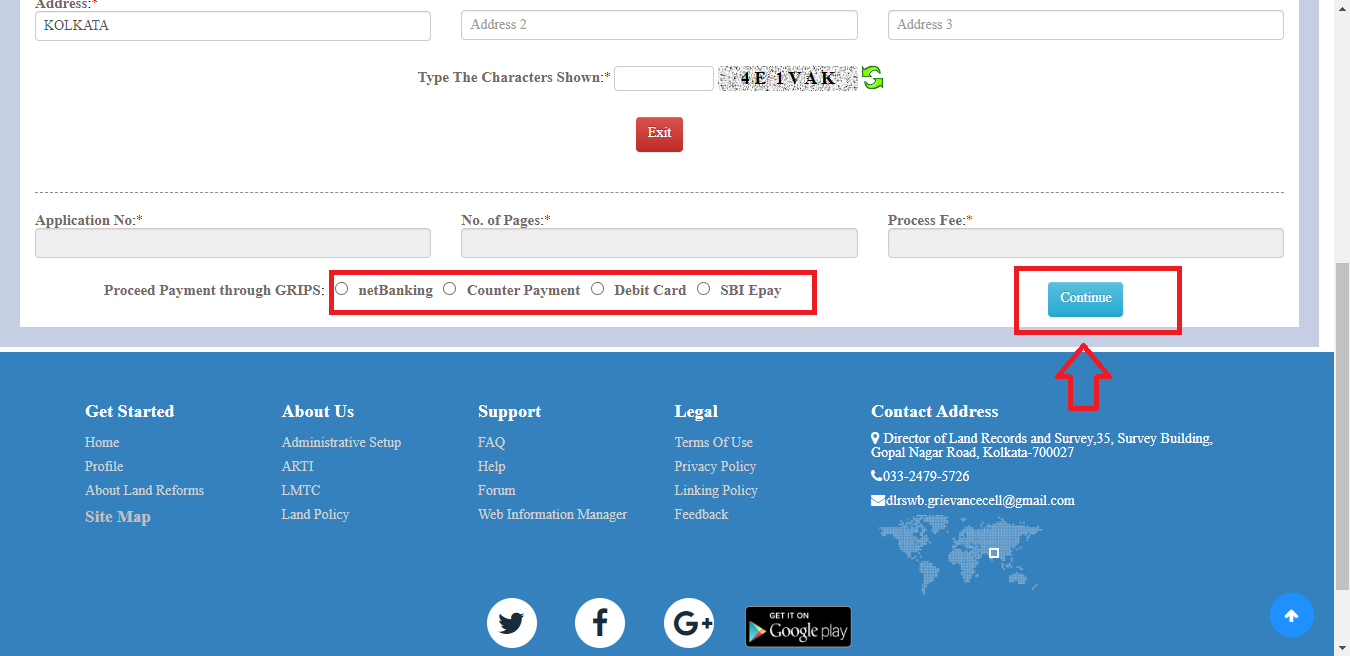Viewport: 1350px width, 656px height.
Task: Open the Privacy Policy link
Action: [715, 466]
